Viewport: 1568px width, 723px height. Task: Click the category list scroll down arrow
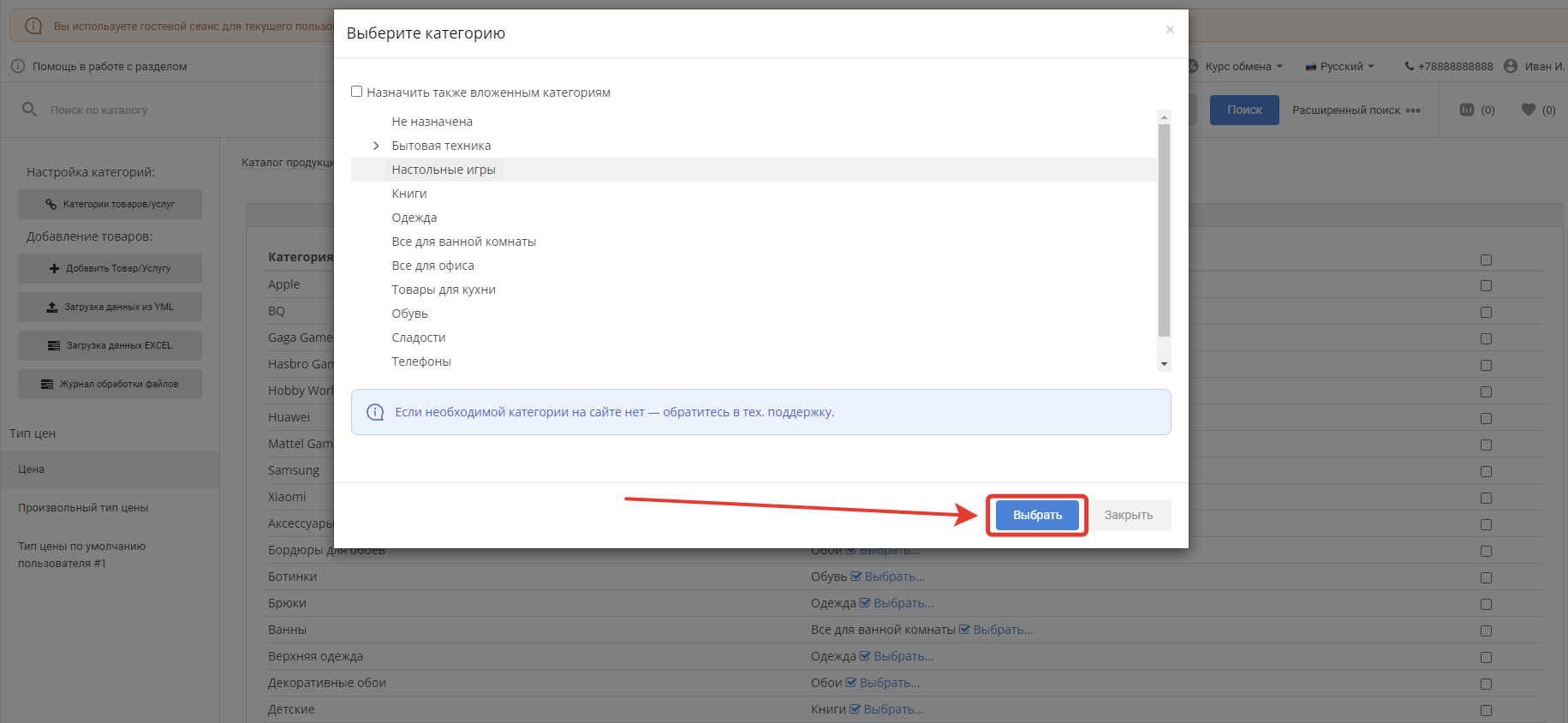pos(1164,364)
